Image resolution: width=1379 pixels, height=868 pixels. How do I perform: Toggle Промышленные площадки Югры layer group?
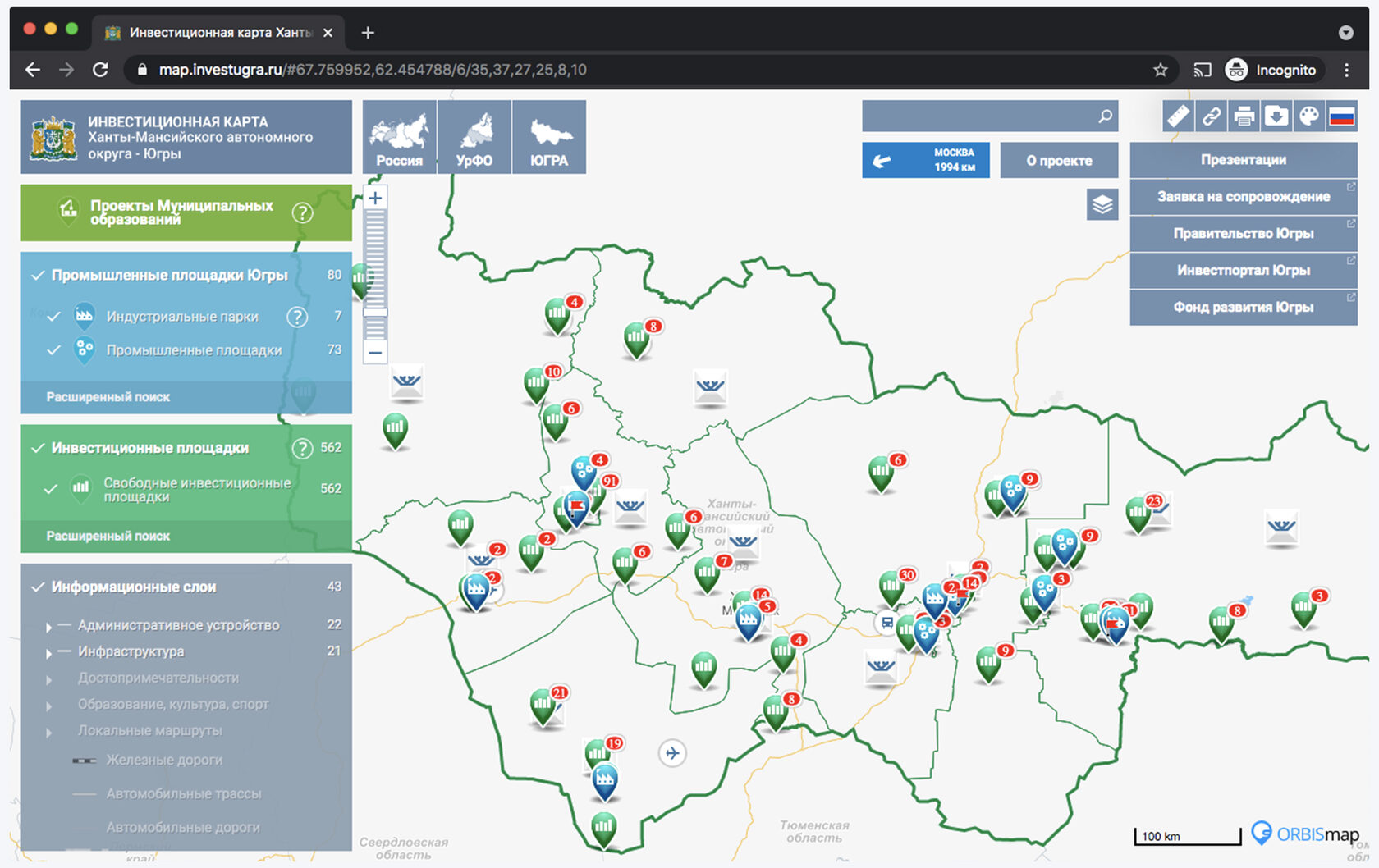pos(38,276)
